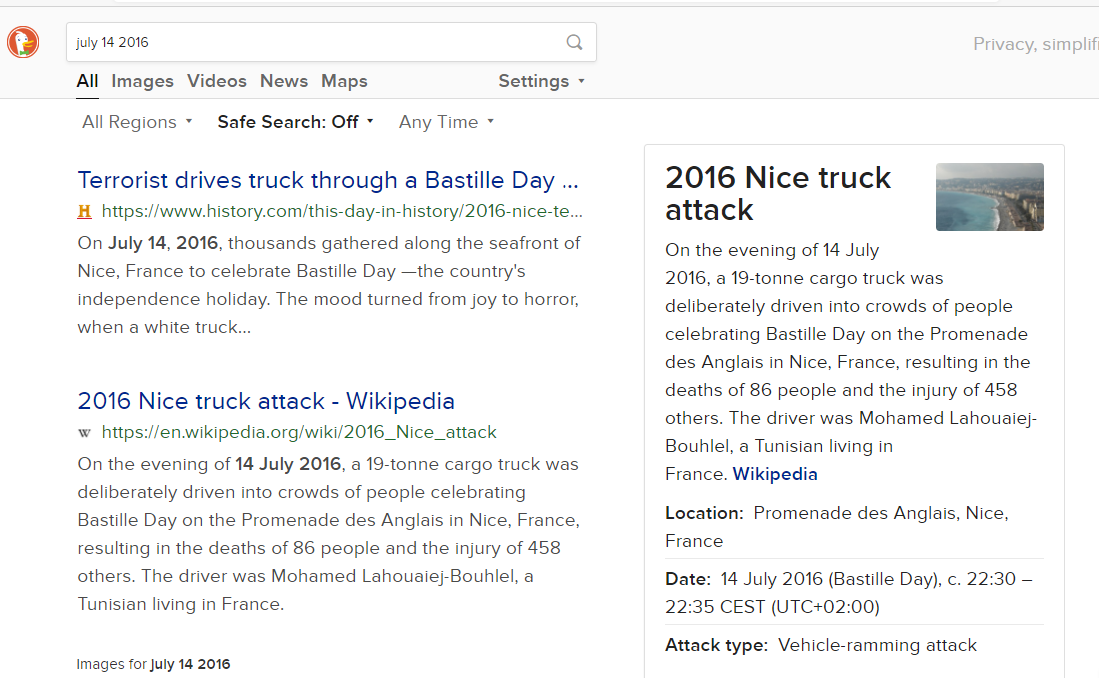The width and height of the screenshot is (1099, 678).
Task: Click the Privacy, simplified text in header
Action: coord(1036,44)
